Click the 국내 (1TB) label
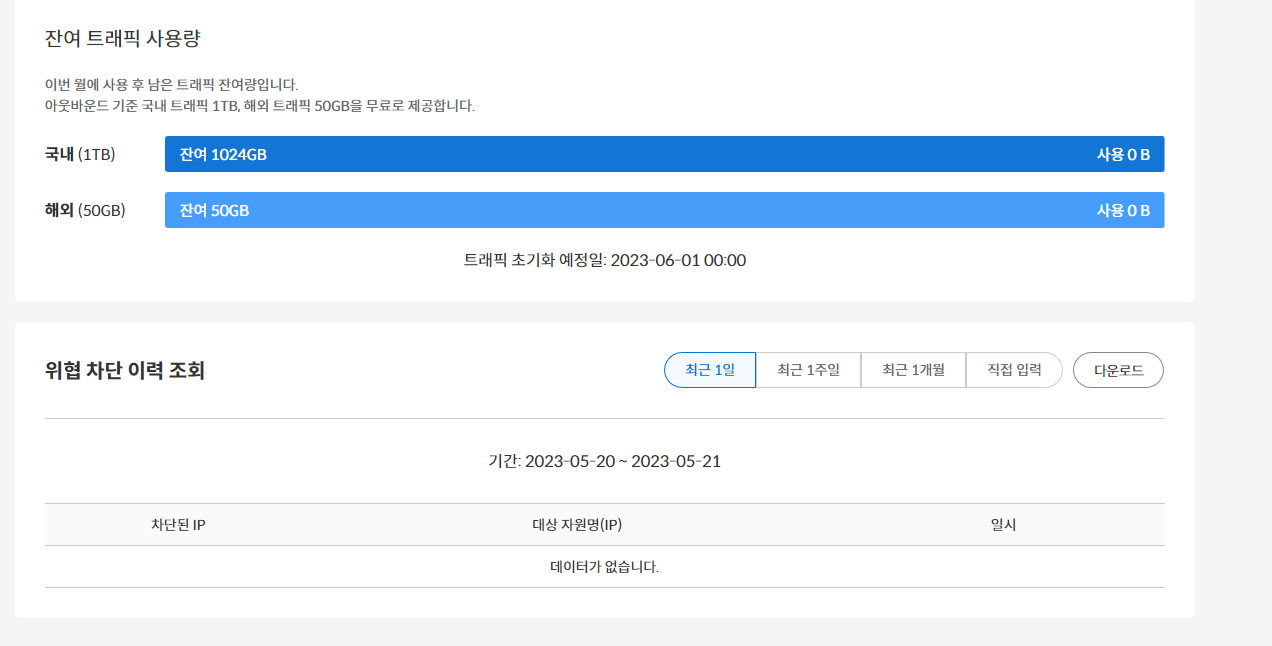1272x646 pixels. [x=80, y=154]
